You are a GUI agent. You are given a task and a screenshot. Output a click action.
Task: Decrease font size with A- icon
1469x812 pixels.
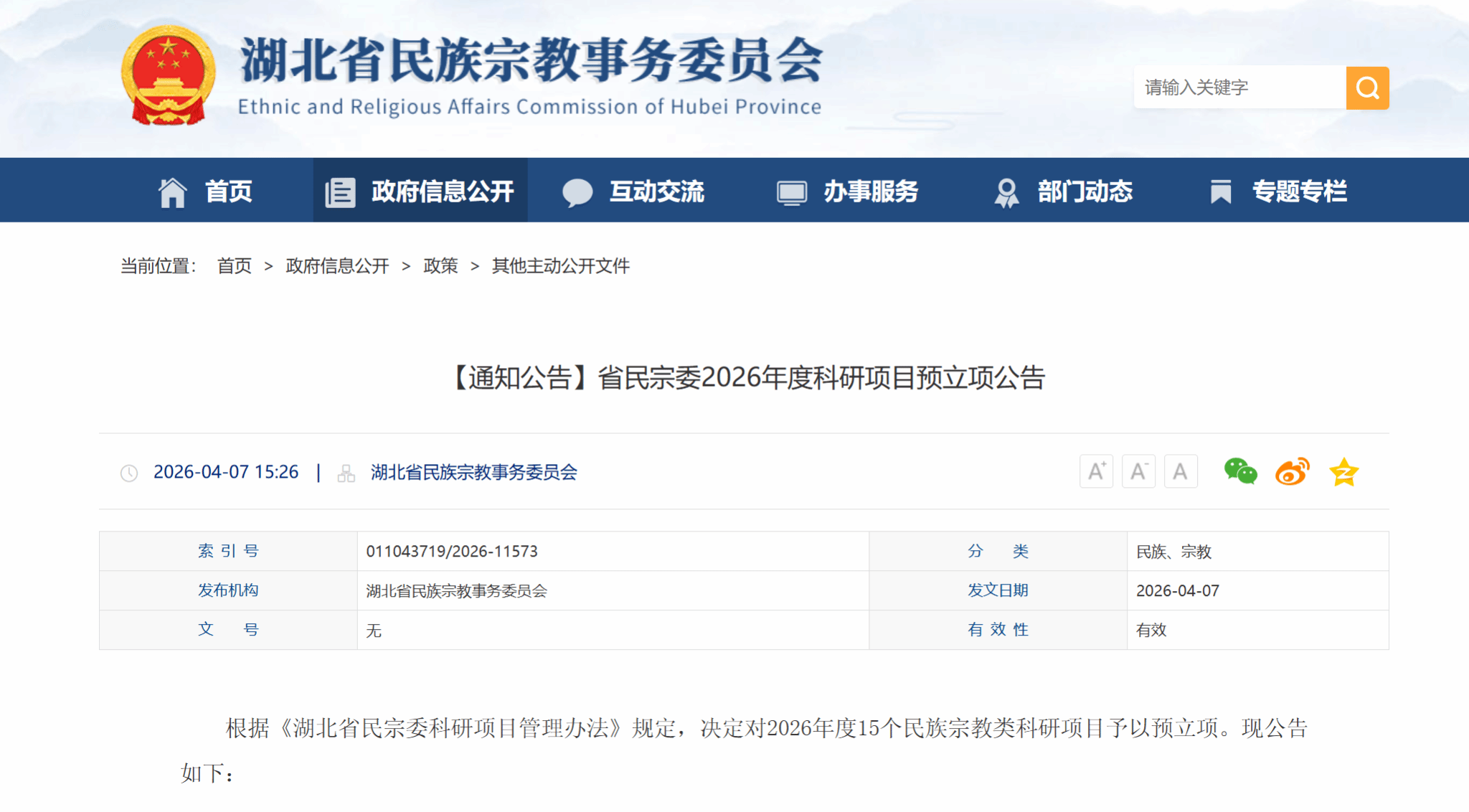1138,472
